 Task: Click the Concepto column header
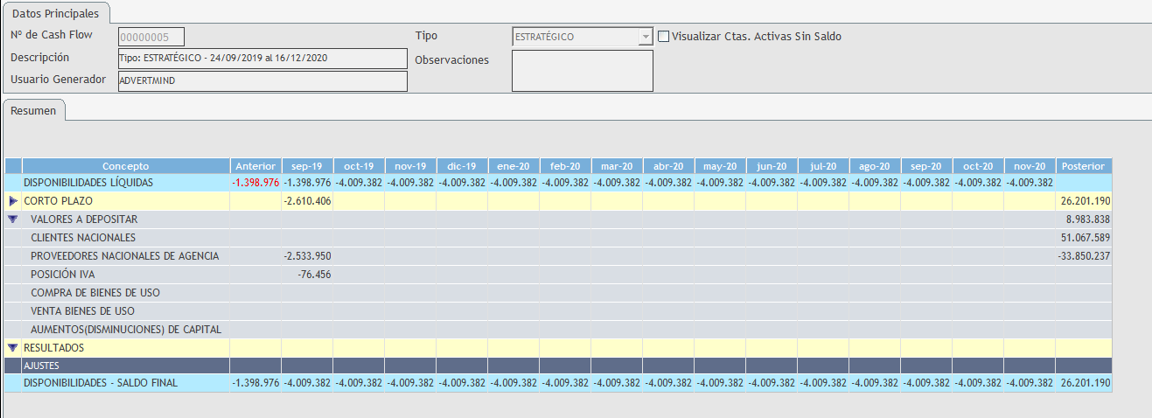tap(125, 166)
